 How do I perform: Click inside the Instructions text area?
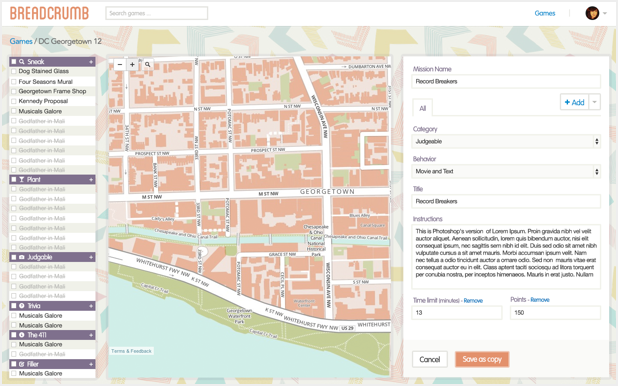click(x=506, y=257)
